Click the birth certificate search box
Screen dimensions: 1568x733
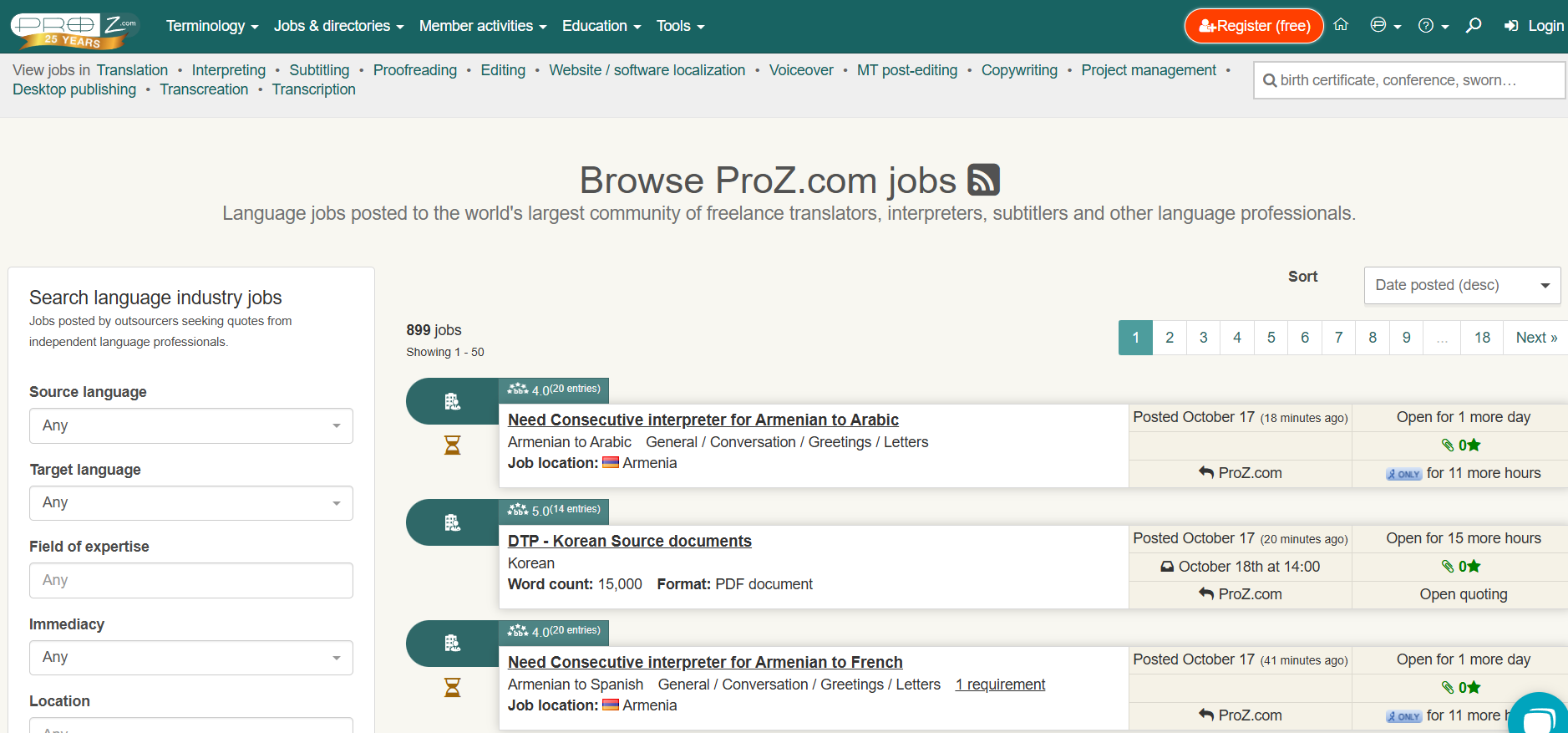1409,80
